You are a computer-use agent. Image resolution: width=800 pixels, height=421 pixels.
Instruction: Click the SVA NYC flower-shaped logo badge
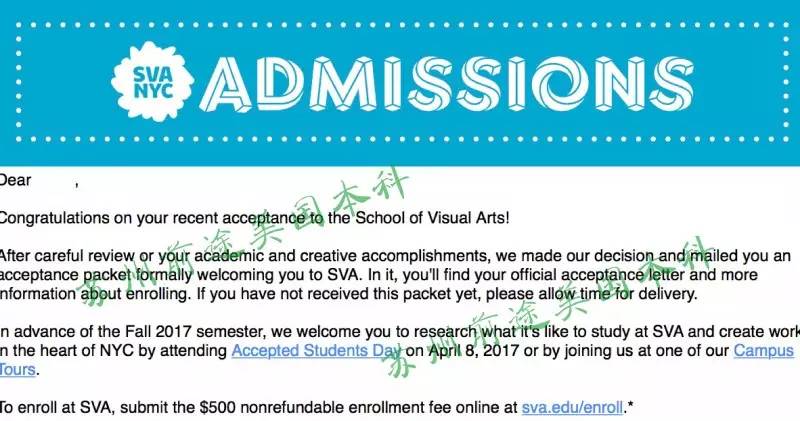[x=152, y=82]
